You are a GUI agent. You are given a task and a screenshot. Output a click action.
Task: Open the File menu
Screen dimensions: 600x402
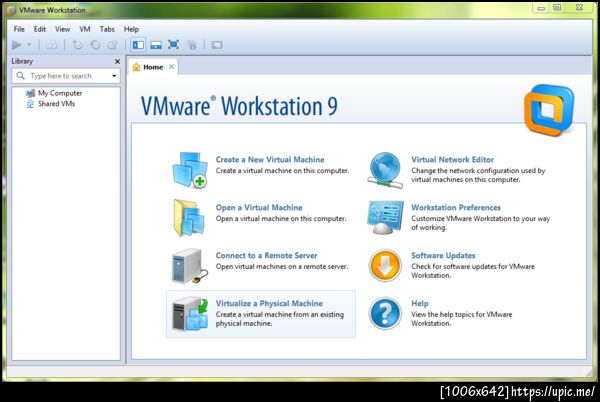[x=19, y=29]
